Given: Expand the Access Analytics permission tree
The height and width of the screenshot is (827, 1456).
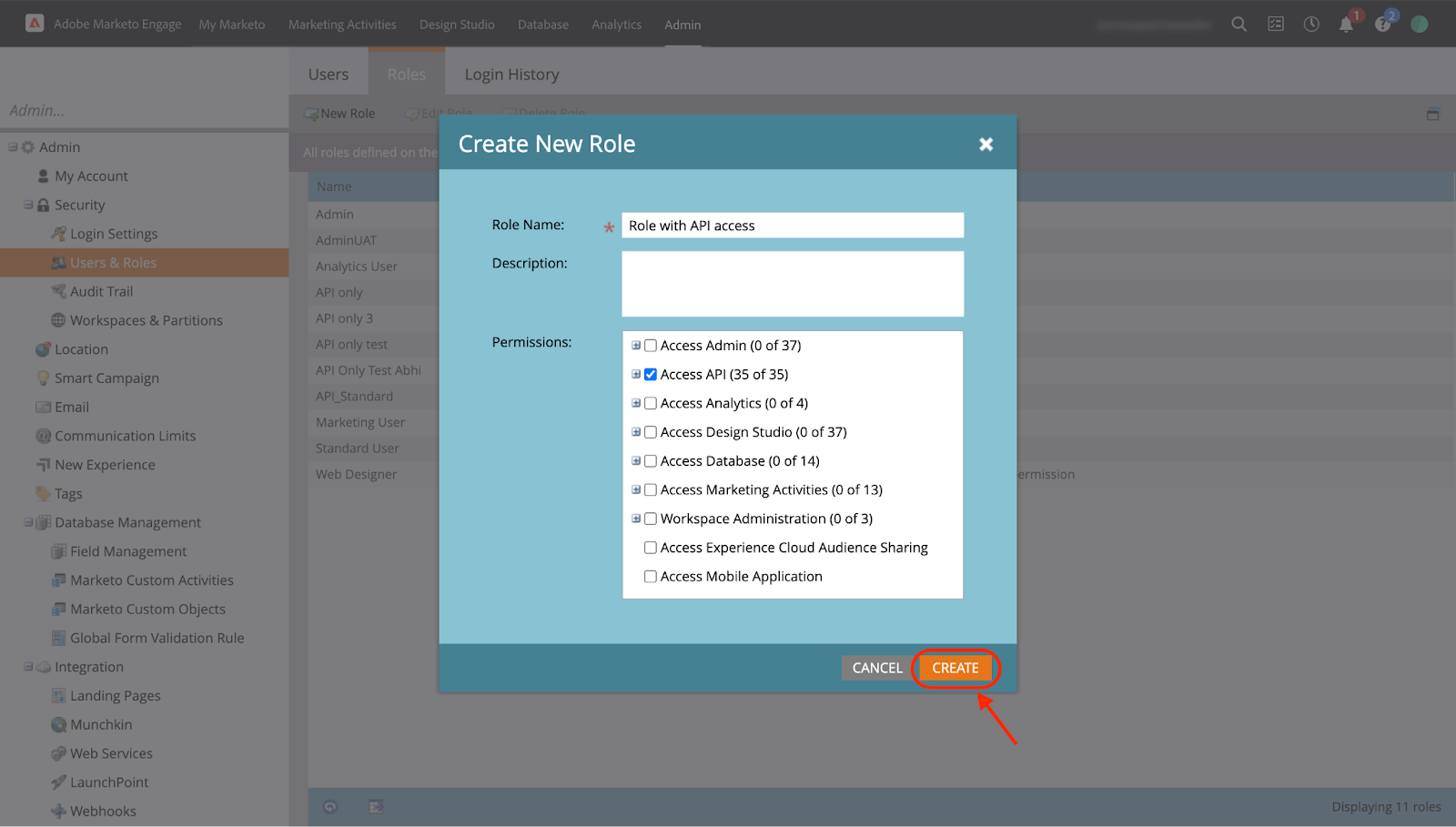Looking at the screenshot, I should point(636,403).
